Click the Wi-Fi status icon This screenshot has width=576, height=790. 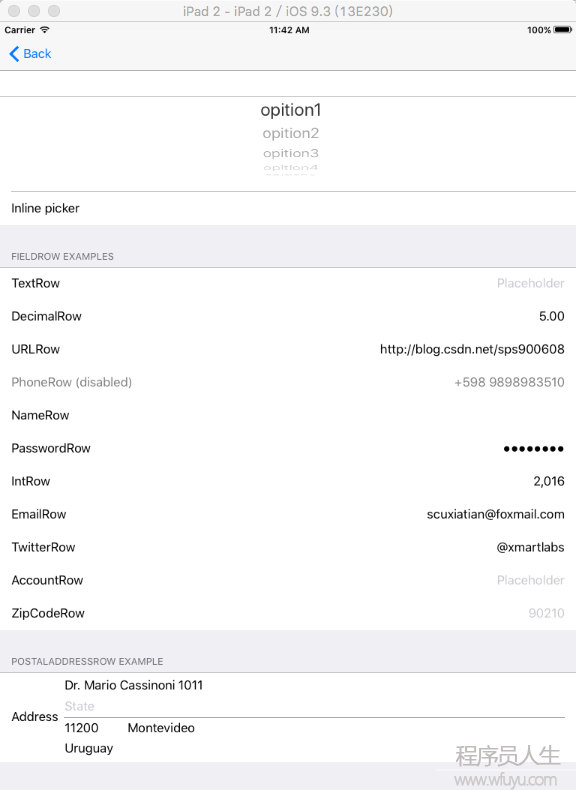coord(45,30)
